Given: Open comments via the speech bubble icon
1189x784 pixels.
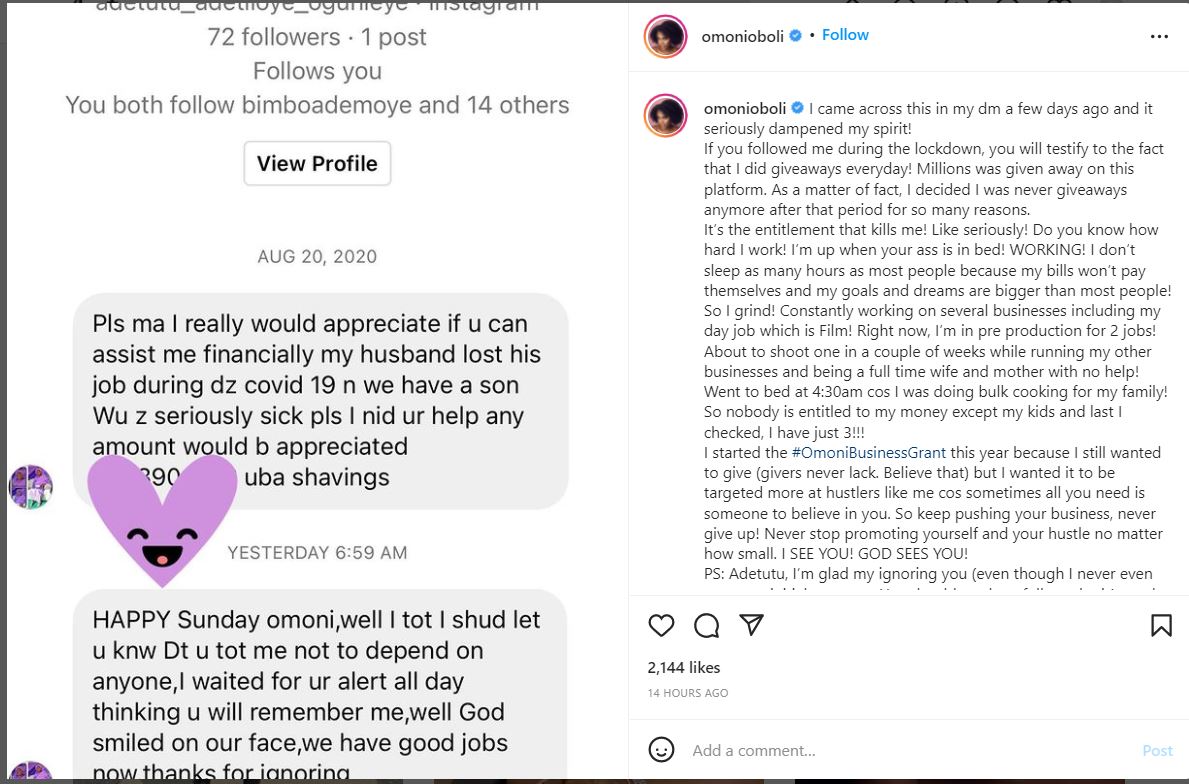Looking at the screenshot, I should tap(707, 626).
